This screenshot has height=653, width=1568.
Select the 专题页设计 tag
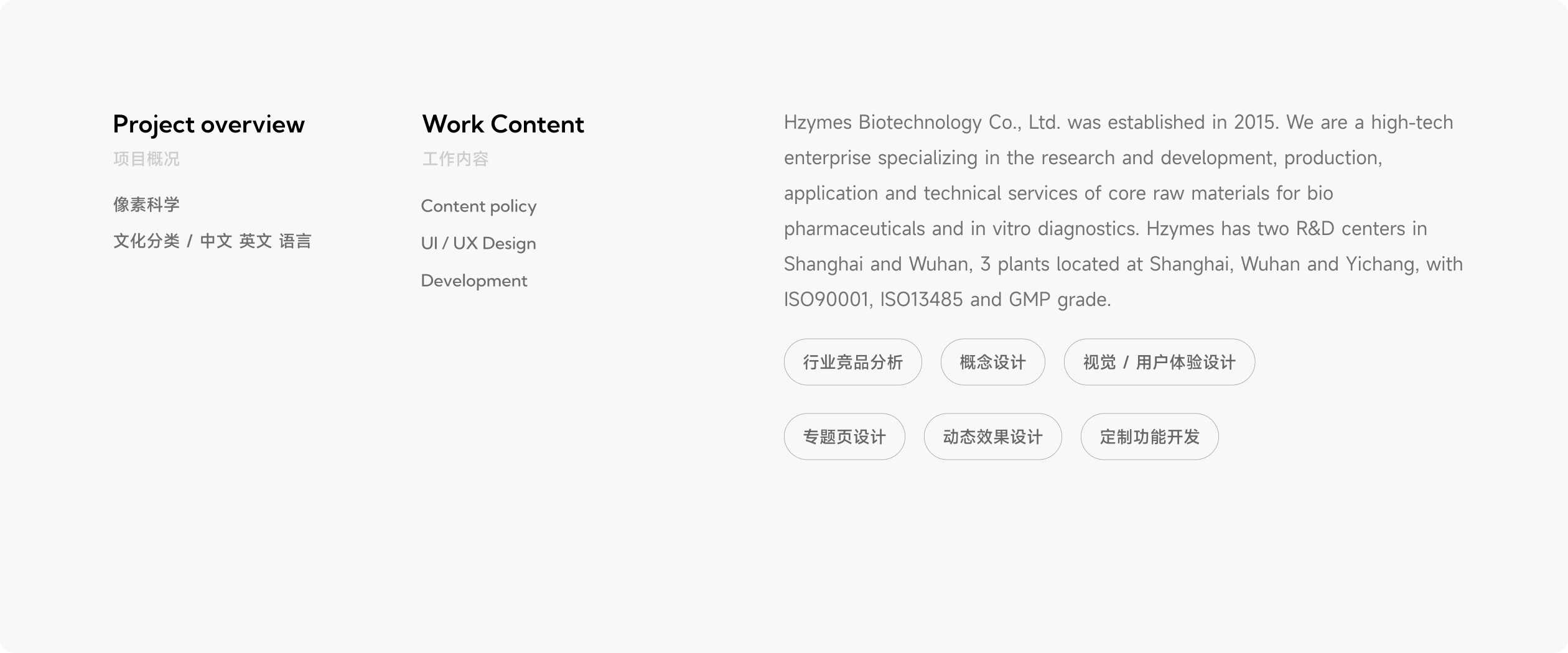[844, 437]
